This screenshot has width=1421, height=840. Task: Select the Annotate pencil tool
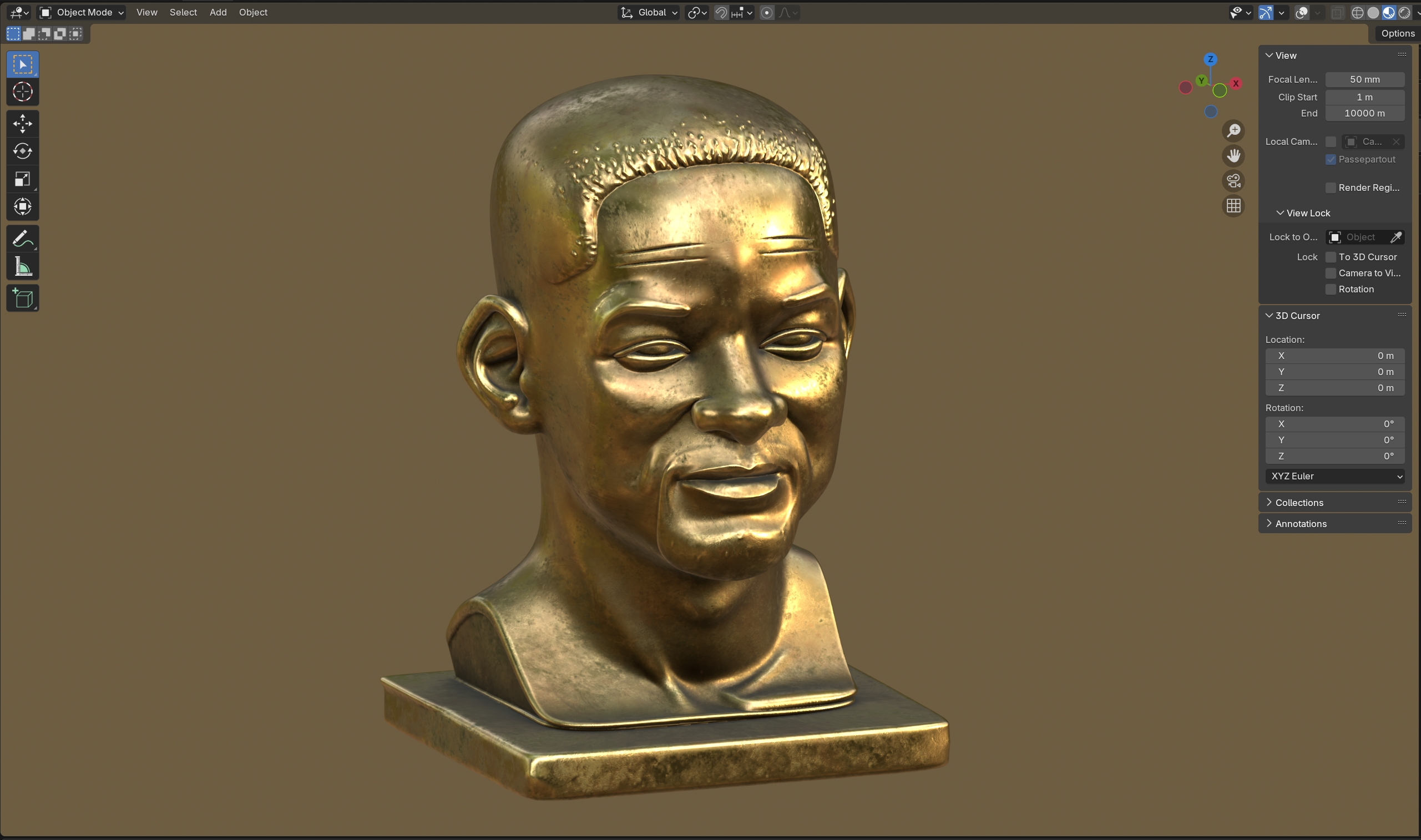(x=23, y=239)
